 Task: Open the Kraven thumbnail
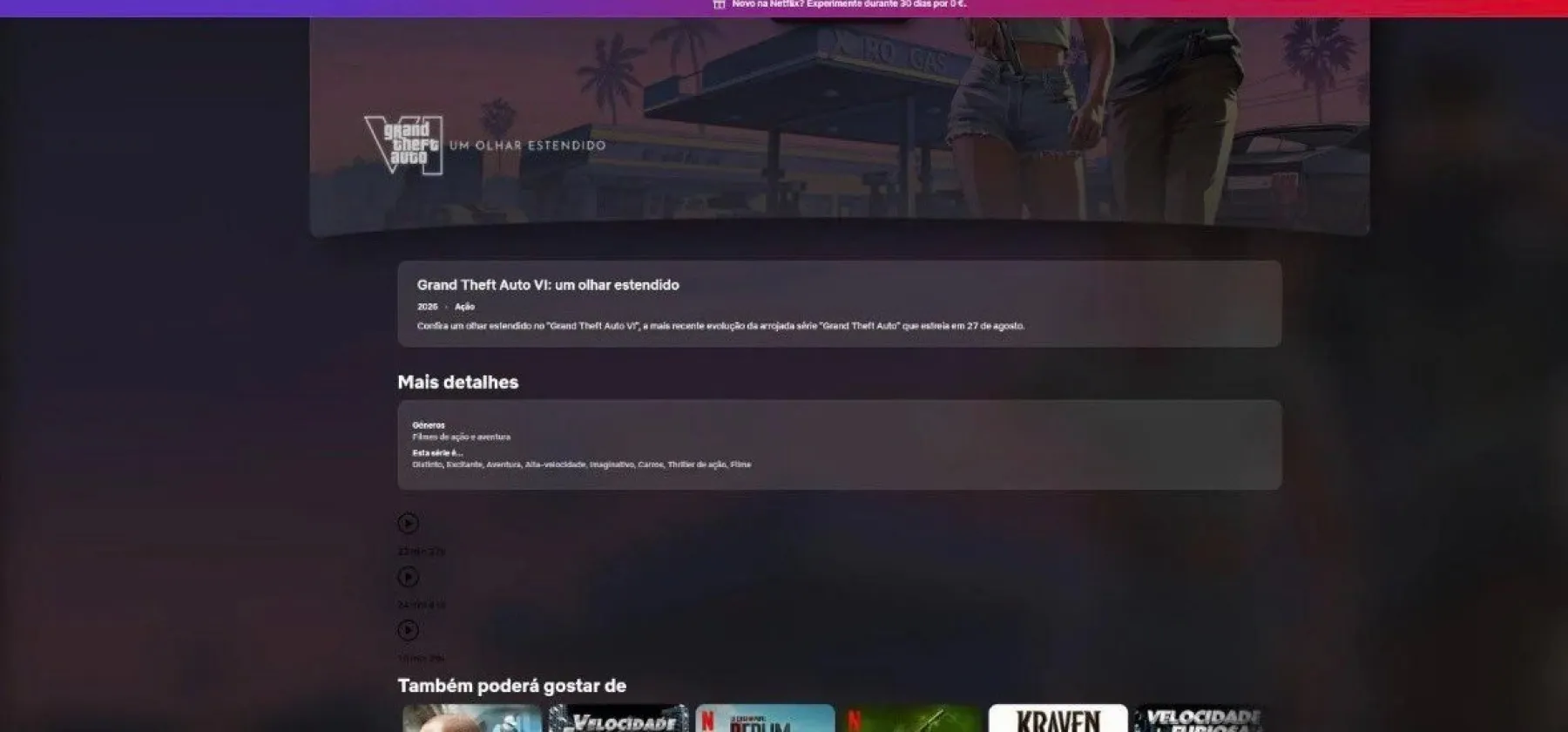[1058, 718]
